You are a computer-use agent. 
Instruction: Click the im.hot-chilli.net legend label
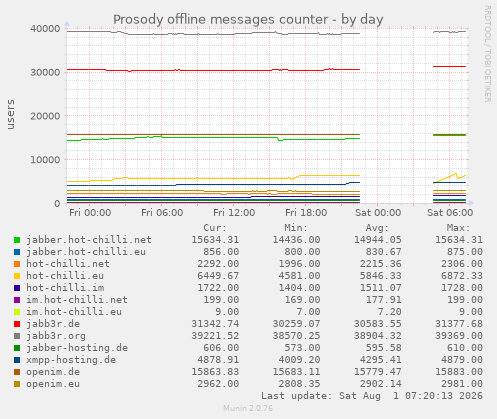point(77,300)
